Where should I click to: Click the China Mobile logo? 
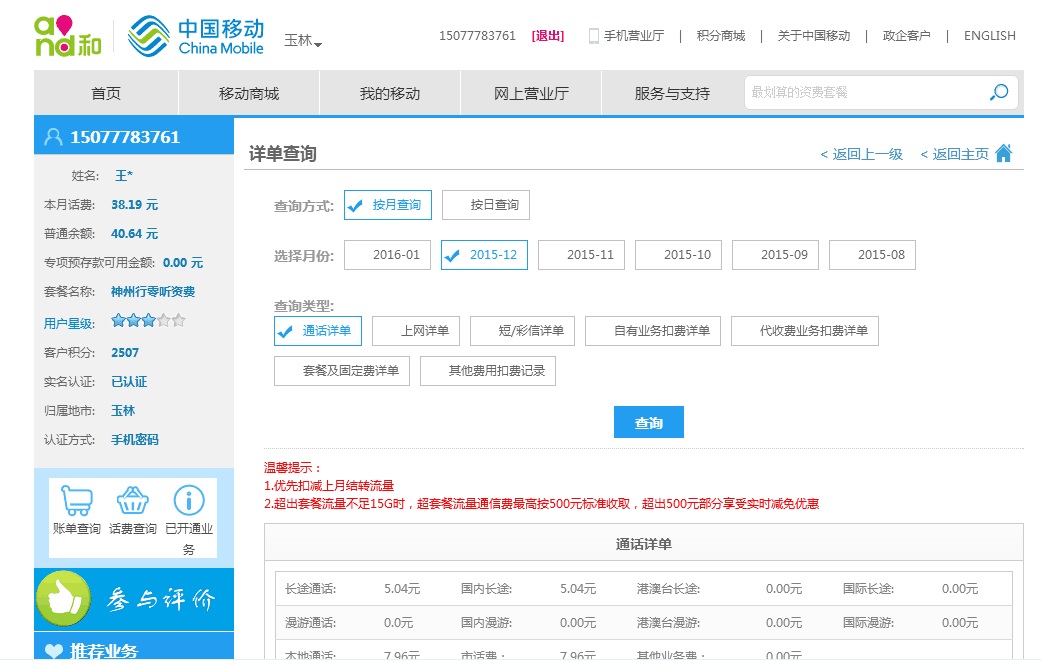click(x=197, y=36)
